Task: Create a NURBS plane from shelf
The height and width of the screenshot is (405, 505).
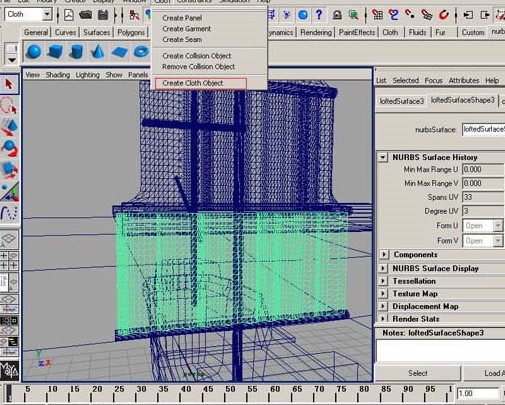Action: click(119, 52)
